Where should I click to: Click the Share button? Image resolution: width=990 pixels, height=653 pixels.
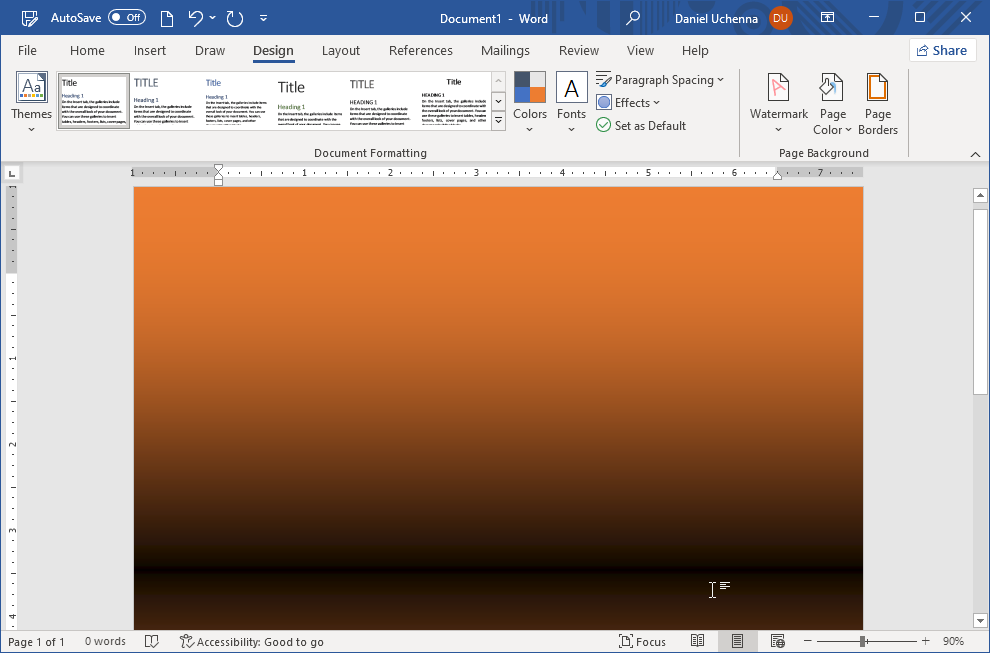pos(941,50)
